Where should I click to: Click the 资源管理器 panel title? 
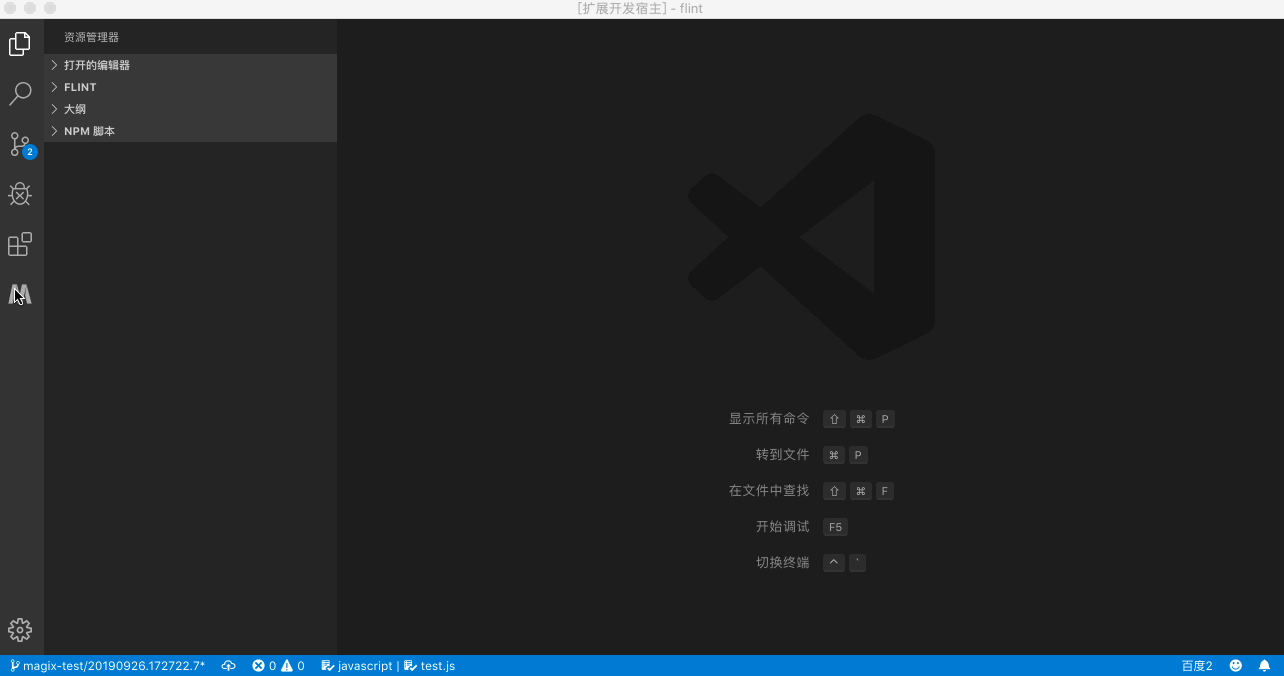point(91,37)
